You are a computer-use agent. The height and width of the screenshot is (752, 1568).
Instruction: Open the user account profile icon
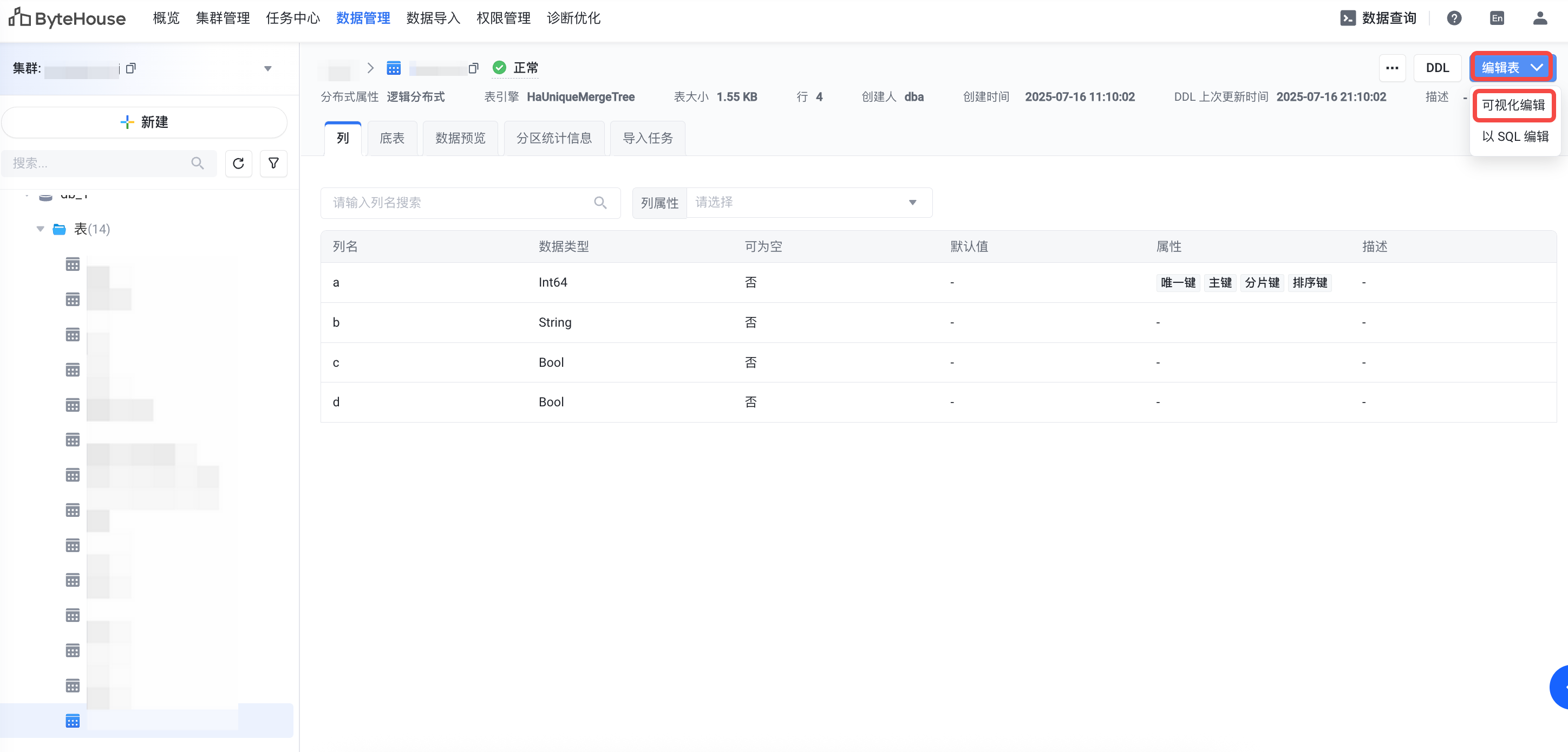[x=1539, y=18]
